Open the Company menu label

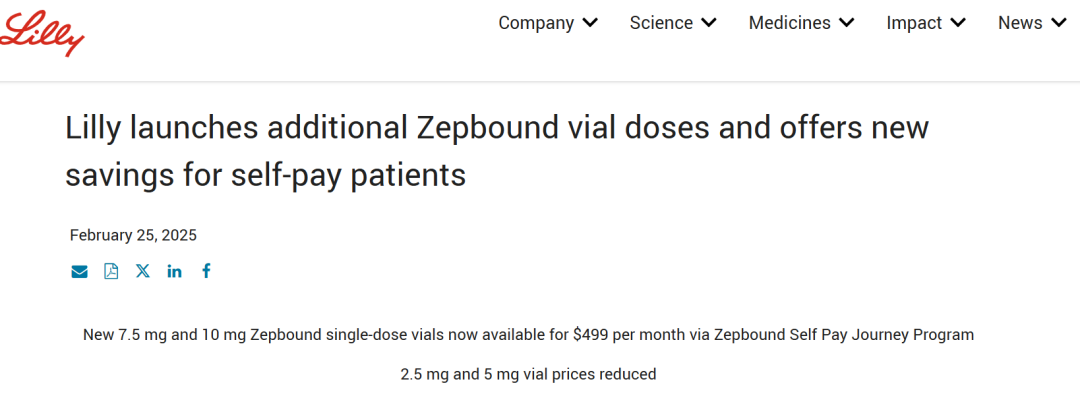click(536, 23)
